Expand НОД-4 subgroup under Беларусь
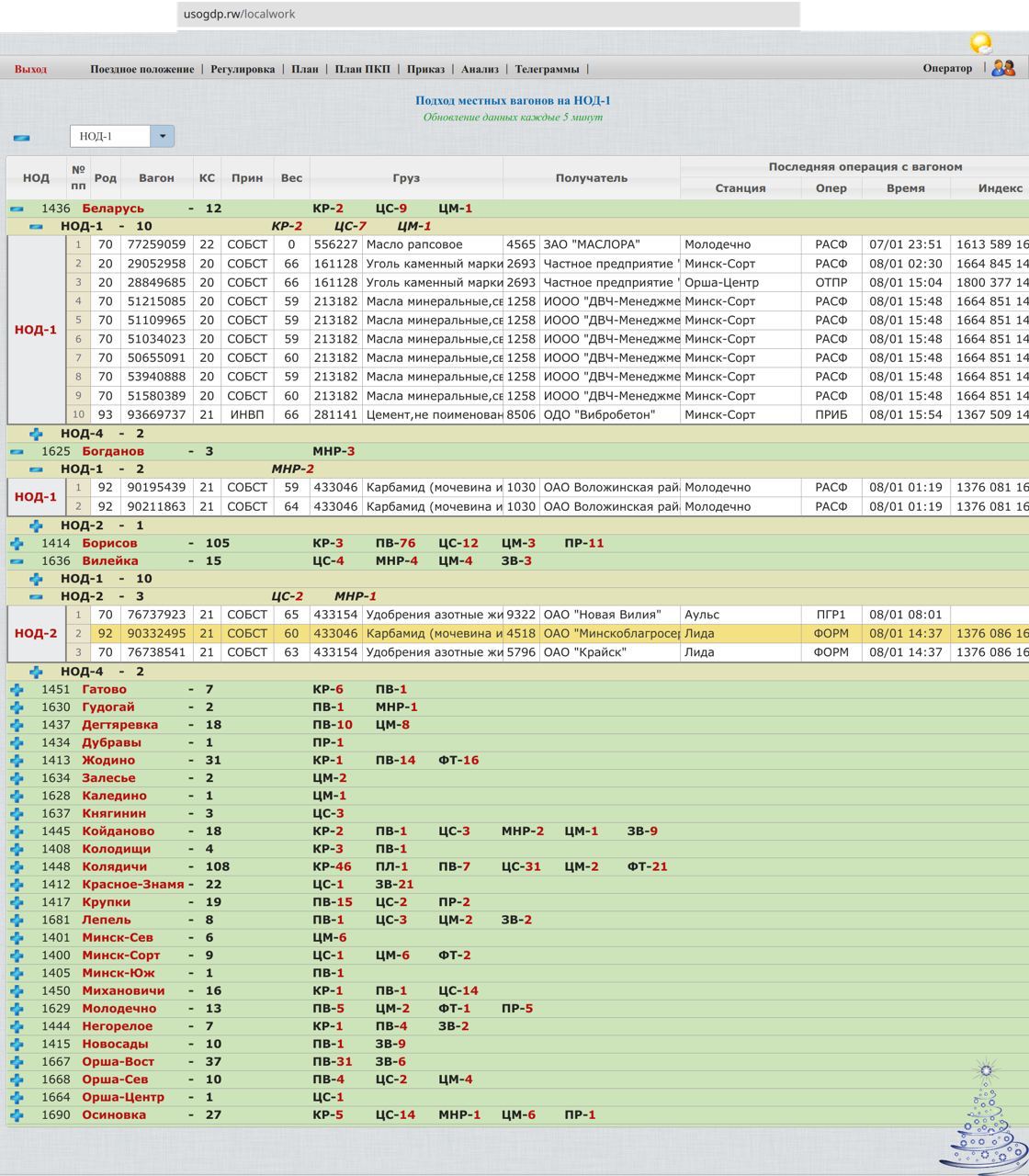Image resolution: width=1029 pixels, height=1176 pixels. tap(36, 434)
